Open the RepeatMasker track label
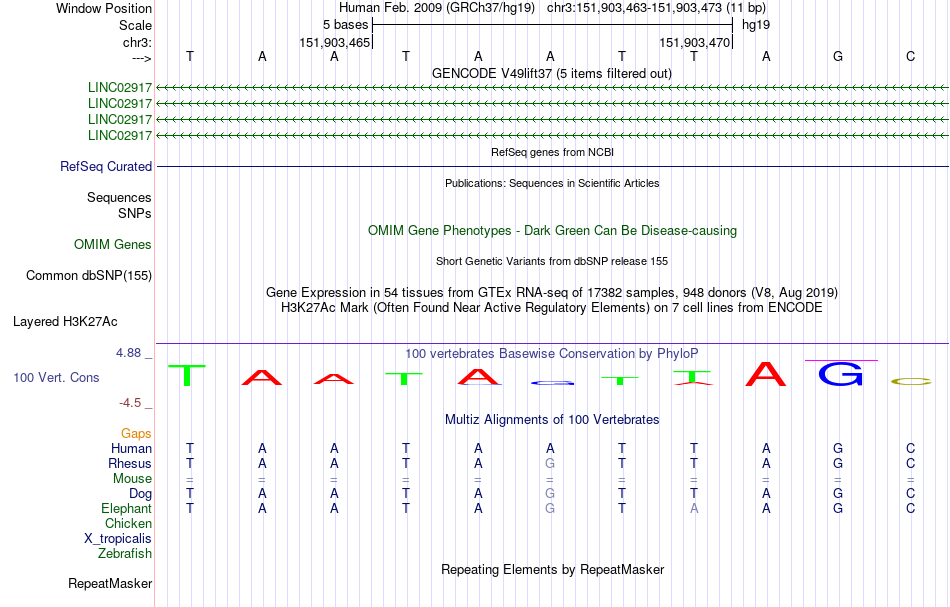This screenshot has height=607, width=950. (x=110, y=583)
